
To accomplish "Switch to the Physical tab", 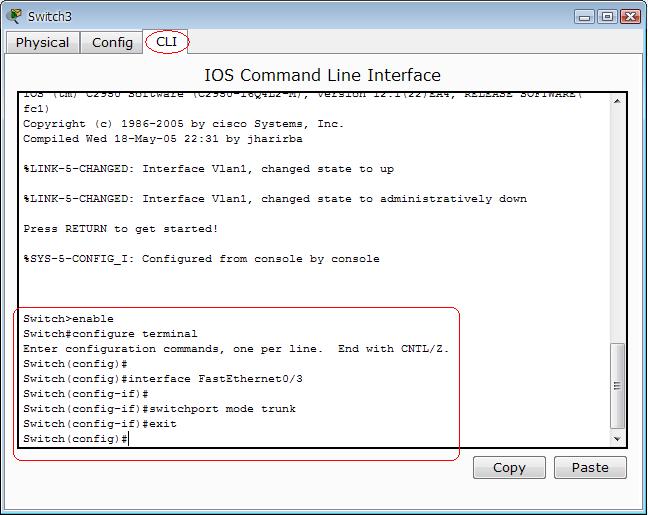I will (x=43, y=43).
